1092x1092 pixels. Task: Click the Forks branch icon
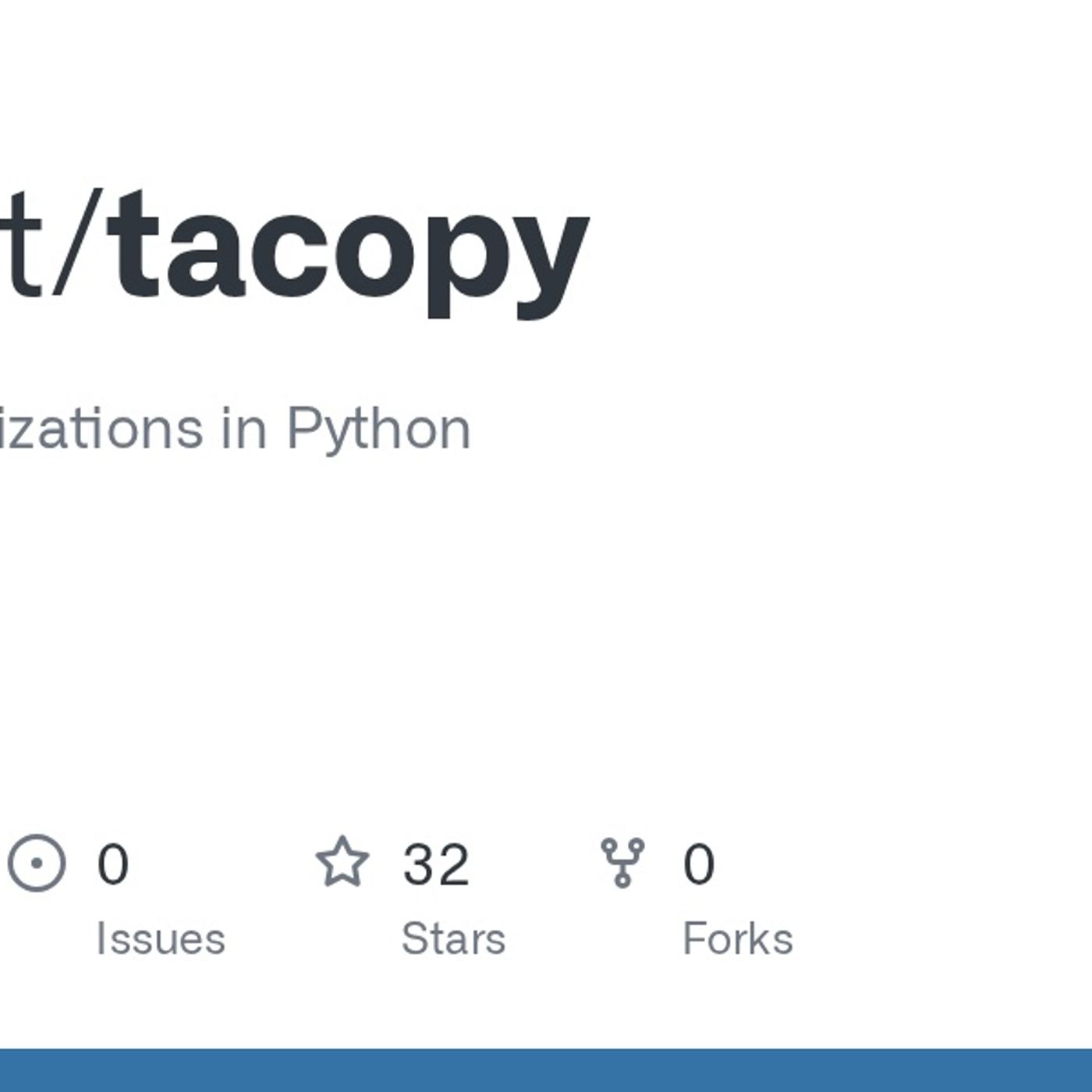tap(622, 862)
